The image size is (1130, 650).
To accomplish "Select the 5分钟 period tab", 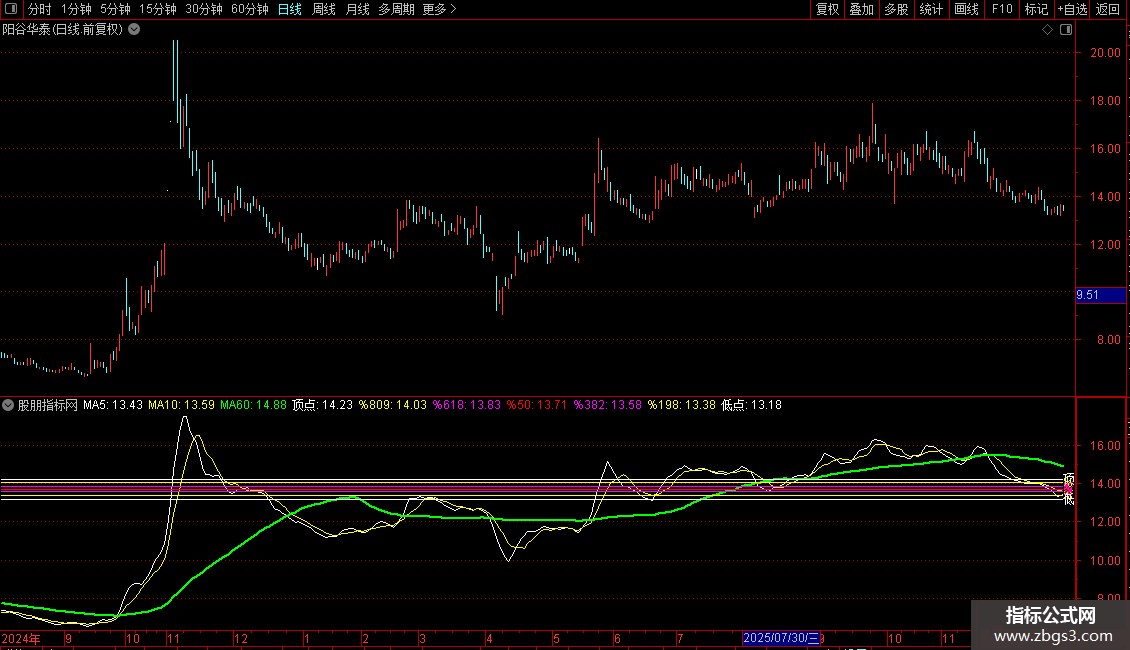I will (x=115, y=9).
